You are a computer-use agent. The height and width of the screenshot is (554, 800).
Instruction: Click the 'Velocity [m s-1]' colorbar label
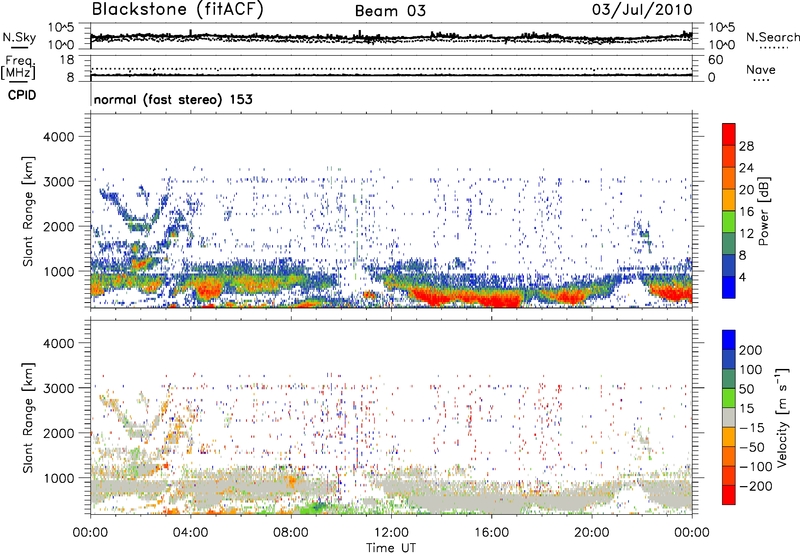pyautogui.click(x=782, y=417)
